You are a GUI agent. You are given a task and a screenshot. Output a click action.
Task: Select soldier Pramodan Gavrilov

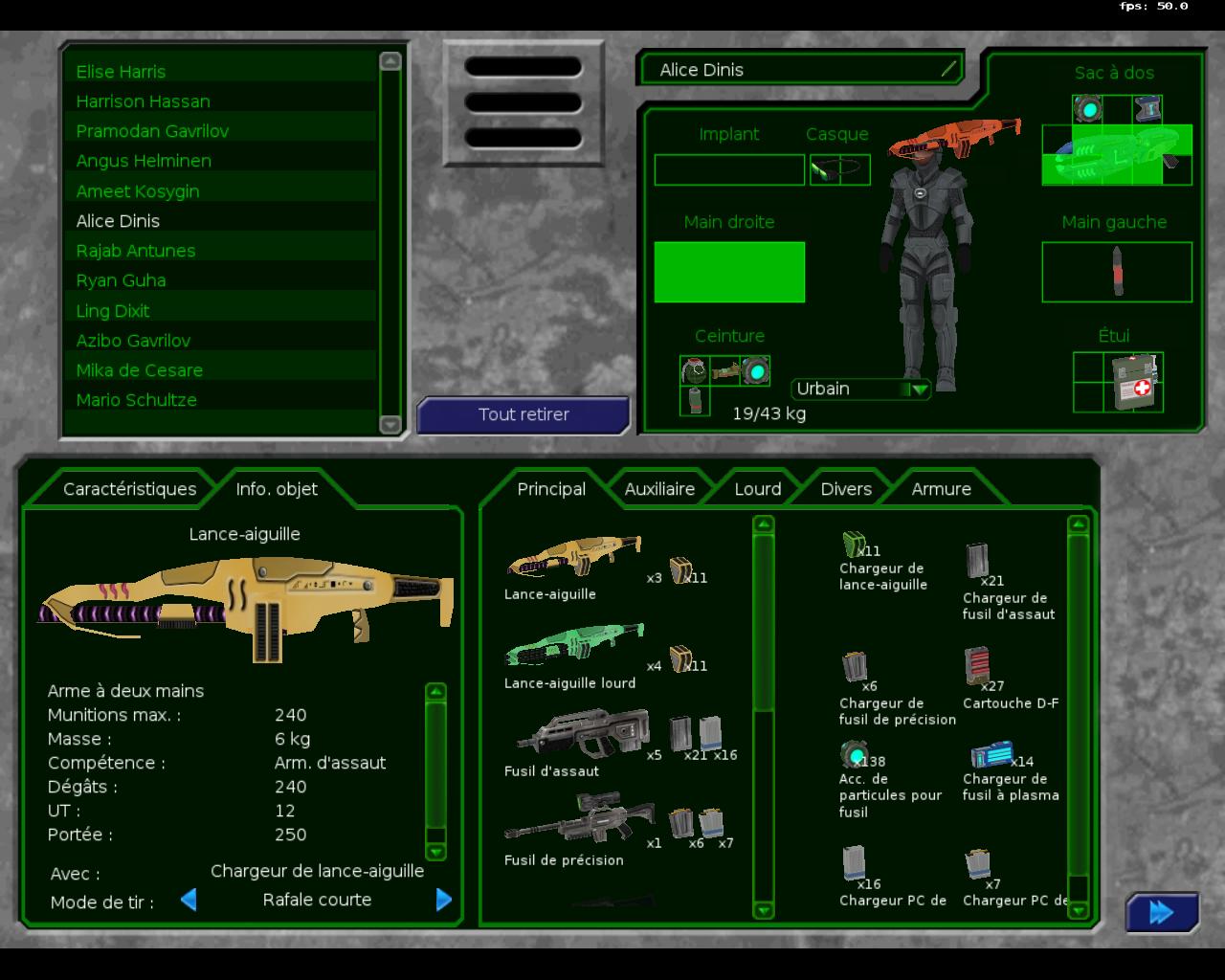click(221, 131)
